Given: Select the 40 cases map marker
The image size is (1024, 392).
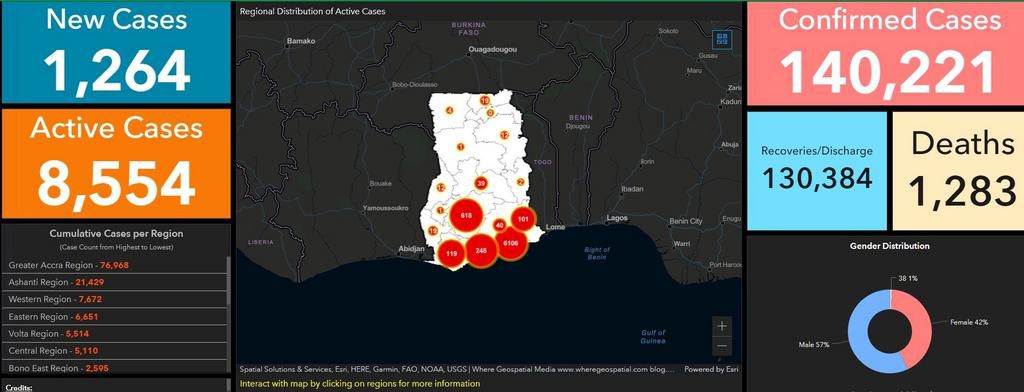Looking at the screenshot, I should [500, 225].
